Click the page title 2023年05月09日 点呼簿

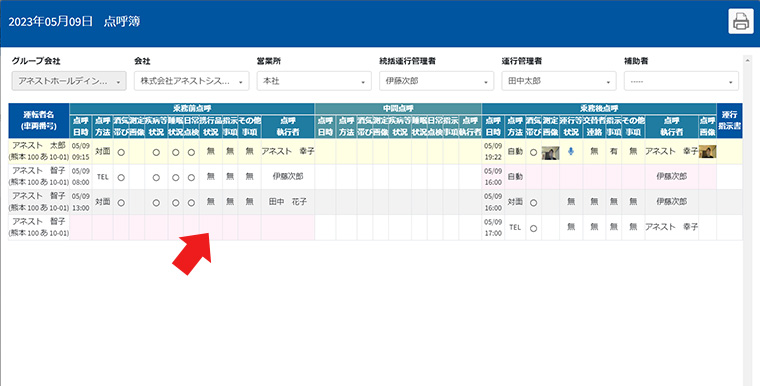tap(74, 21)
